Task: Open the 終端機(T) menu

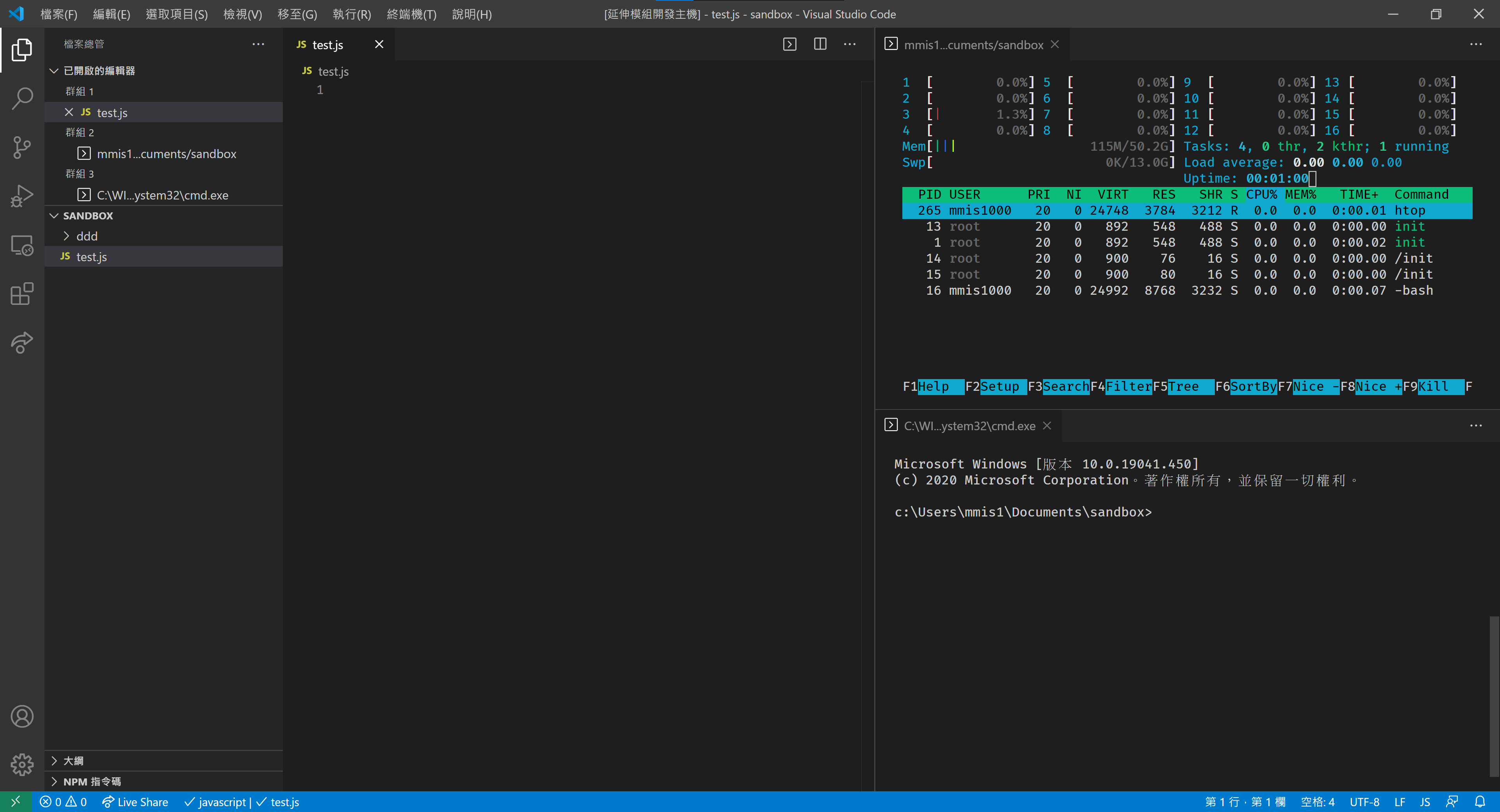Action: (412, 14)
